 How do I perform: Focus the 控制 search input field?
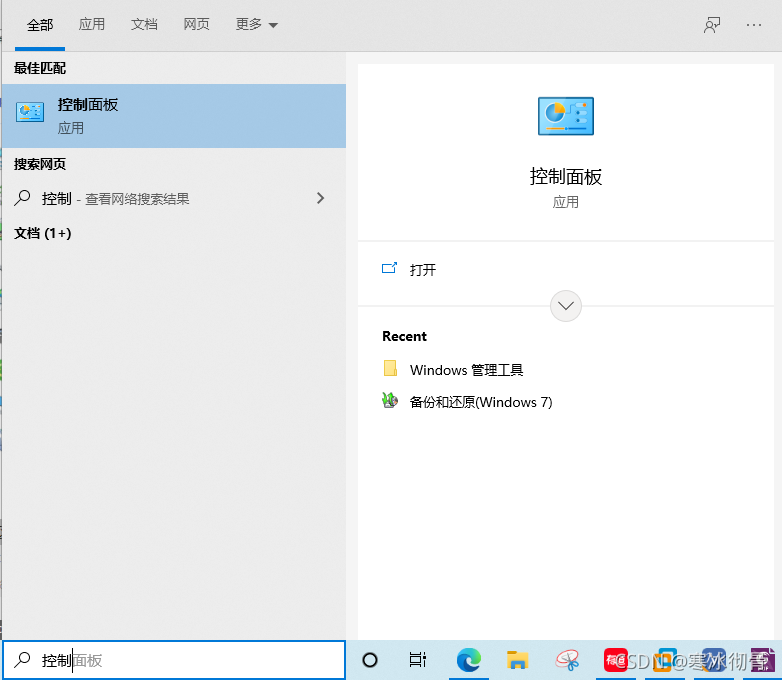(x=174, y=660)
